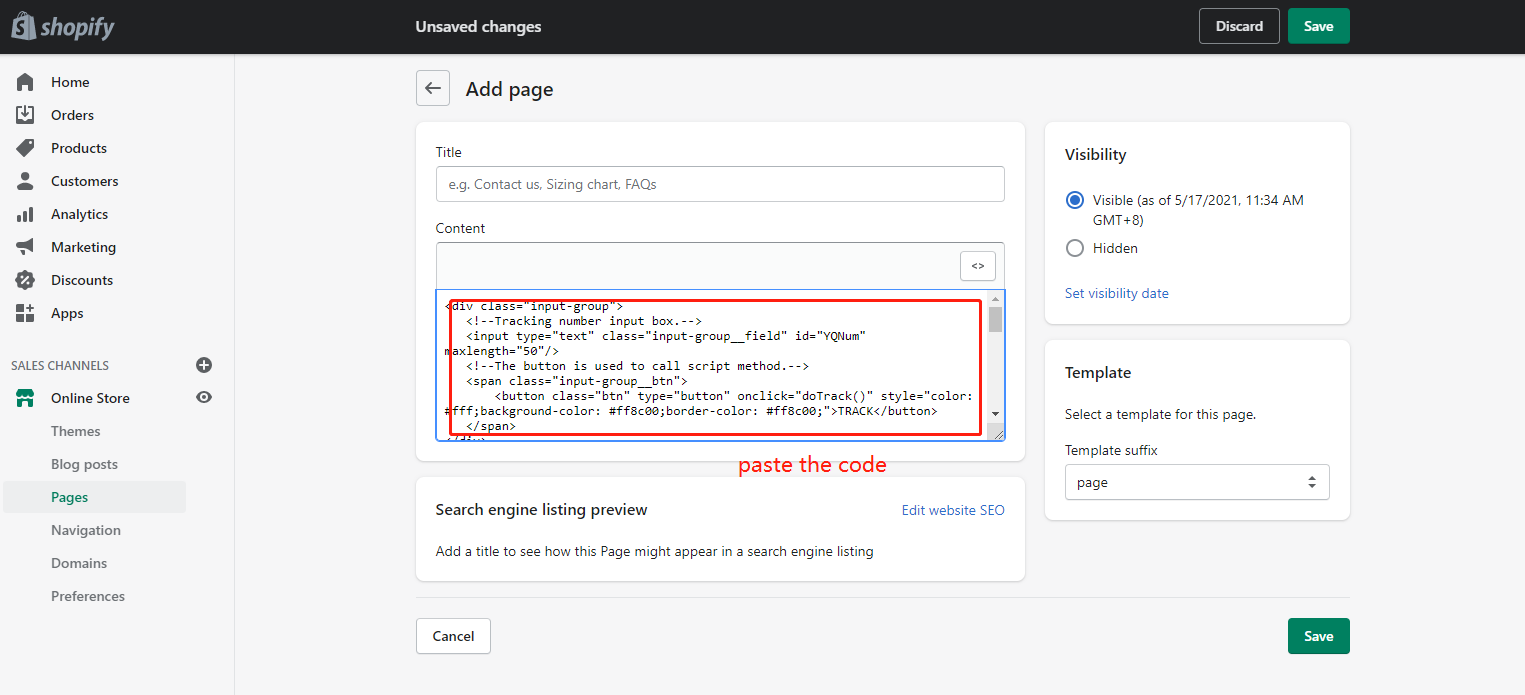Open Themes under Online Store
This screenshot has width=1525, height=695.
pyautogui.click(x=76, y=431)
